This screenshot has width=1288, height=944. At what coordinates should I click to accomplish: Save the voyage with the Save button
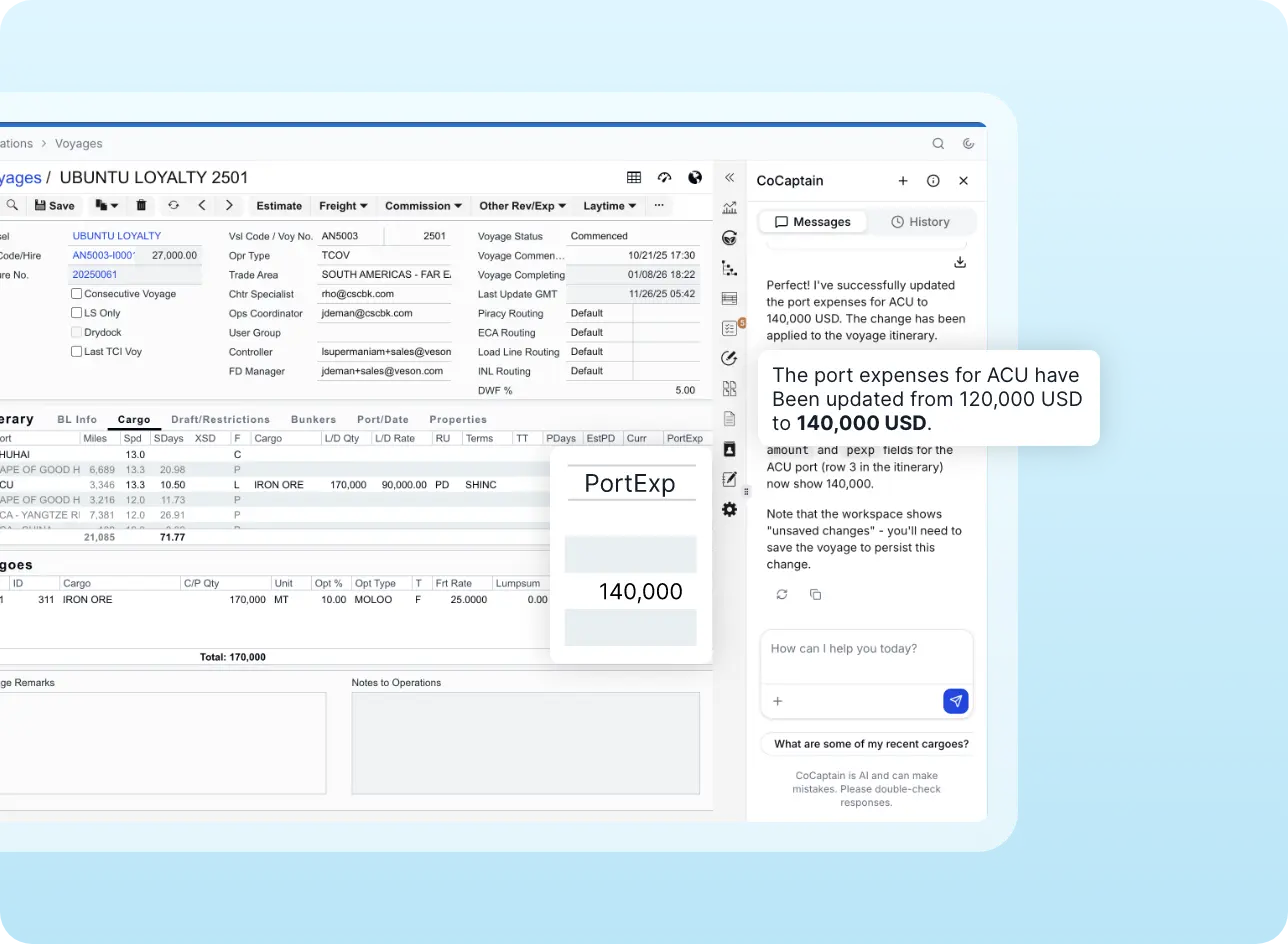coord(55,205)
